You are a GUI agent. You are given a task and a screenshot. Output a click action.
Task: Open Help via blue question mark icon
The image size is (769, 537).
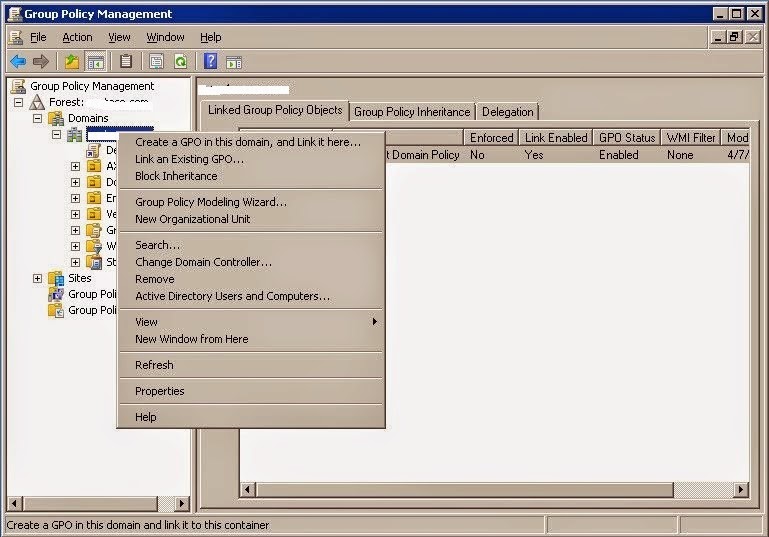[x=210, y=61]
